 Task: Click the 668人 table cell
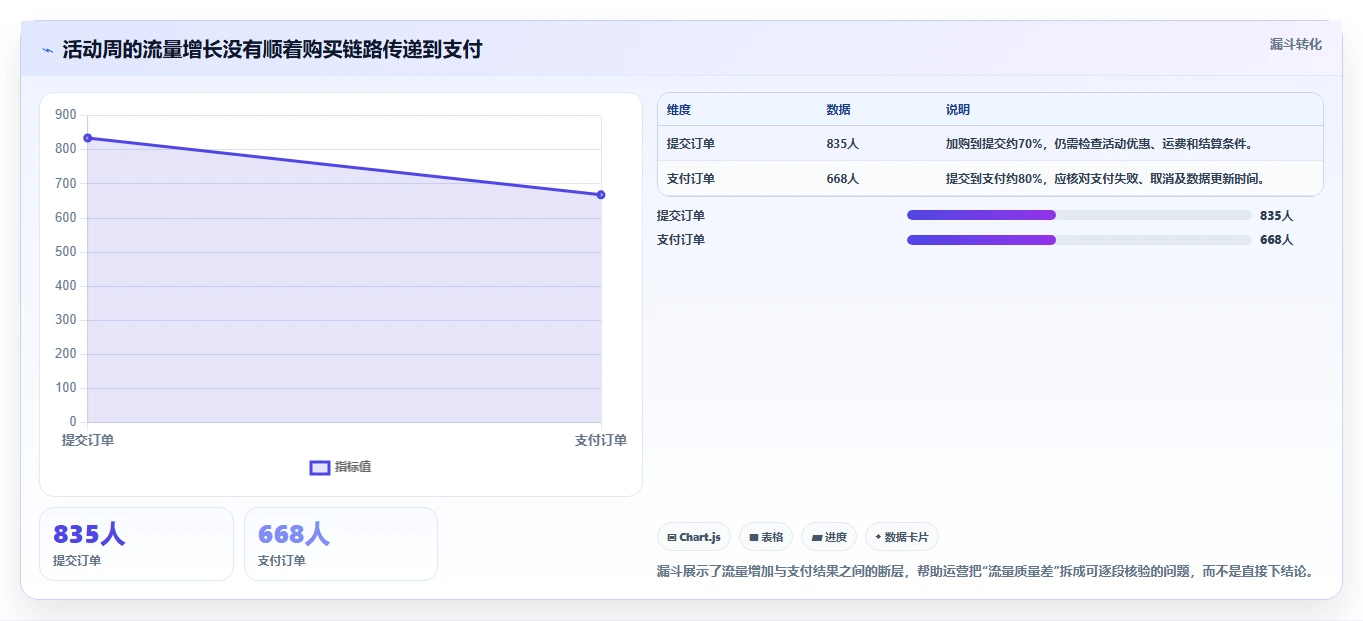click(842, 179)
